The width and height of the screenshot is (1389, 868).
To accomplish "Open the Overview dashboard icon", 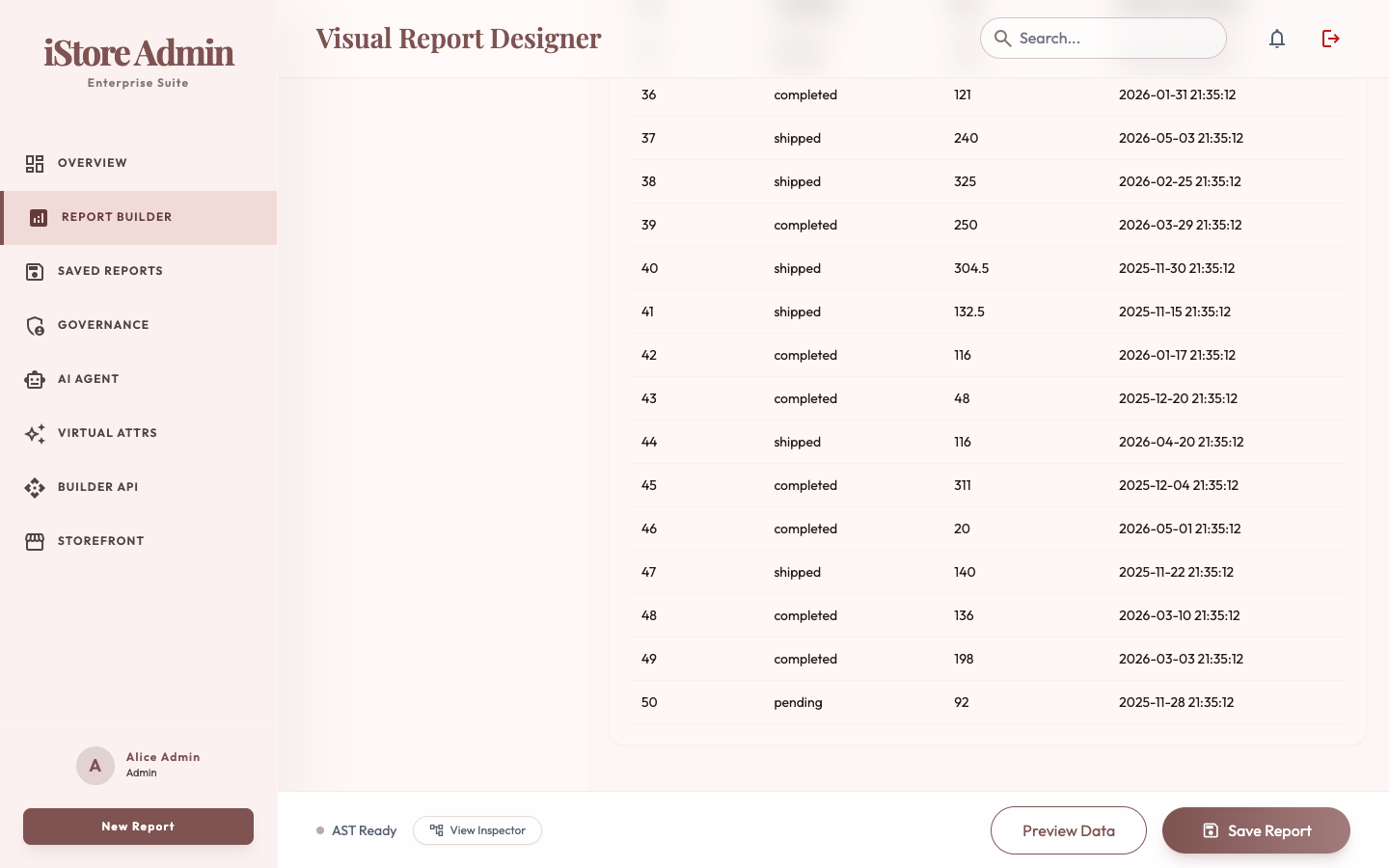I will pos(35,164).
